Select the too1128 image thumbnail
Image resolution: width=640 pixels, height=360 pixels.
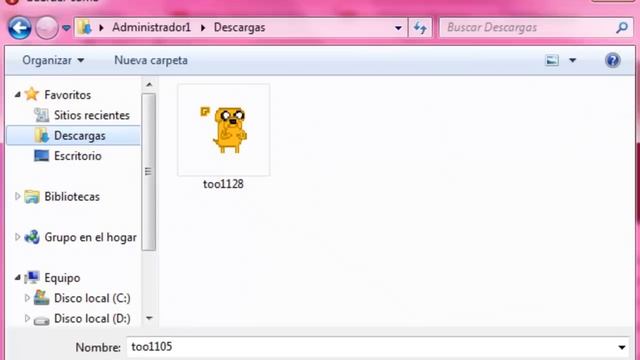[x=224, y=130]
